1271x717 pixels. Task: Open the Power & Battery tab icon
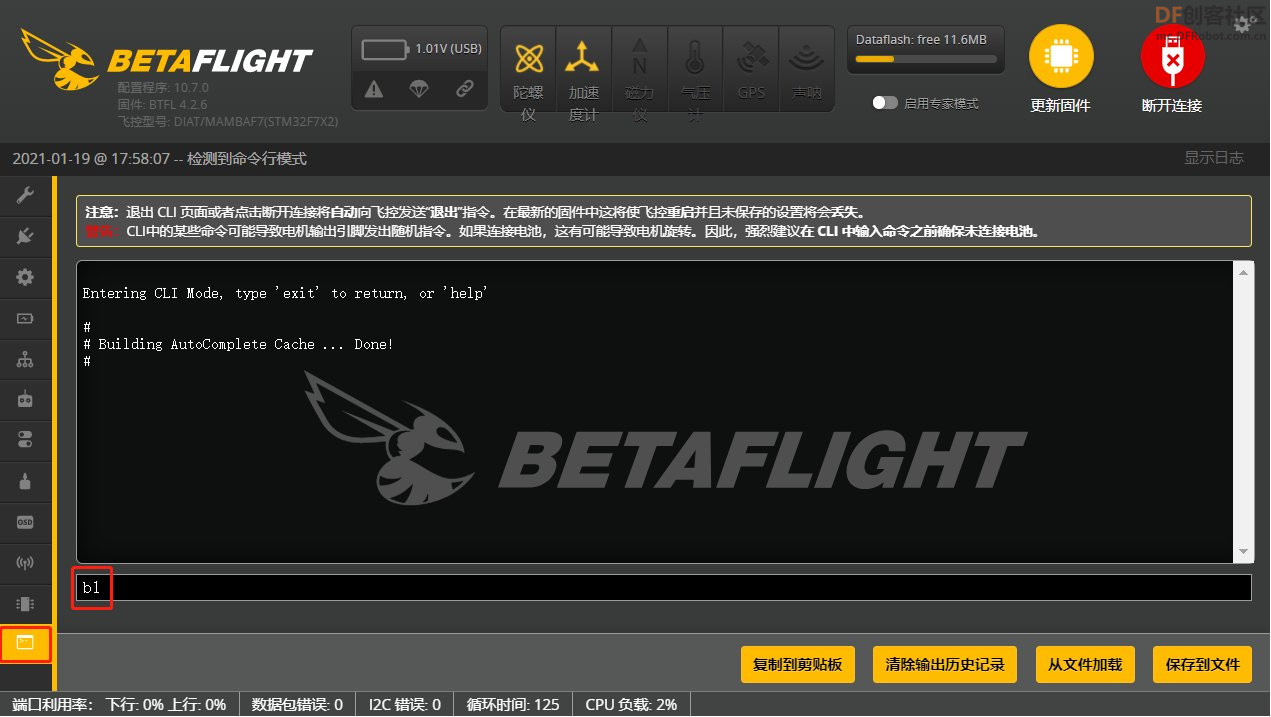(25, 318)
